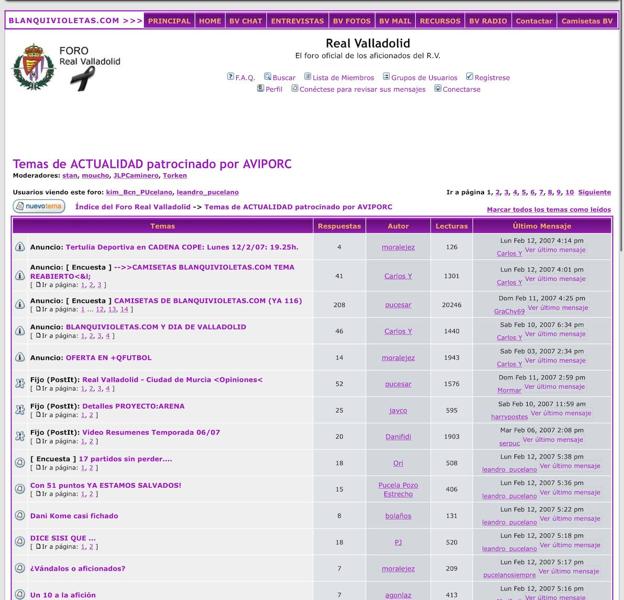Open moderator Torken's profile
The width and height of the screenshot is (624, 600).
pos(175,175)
